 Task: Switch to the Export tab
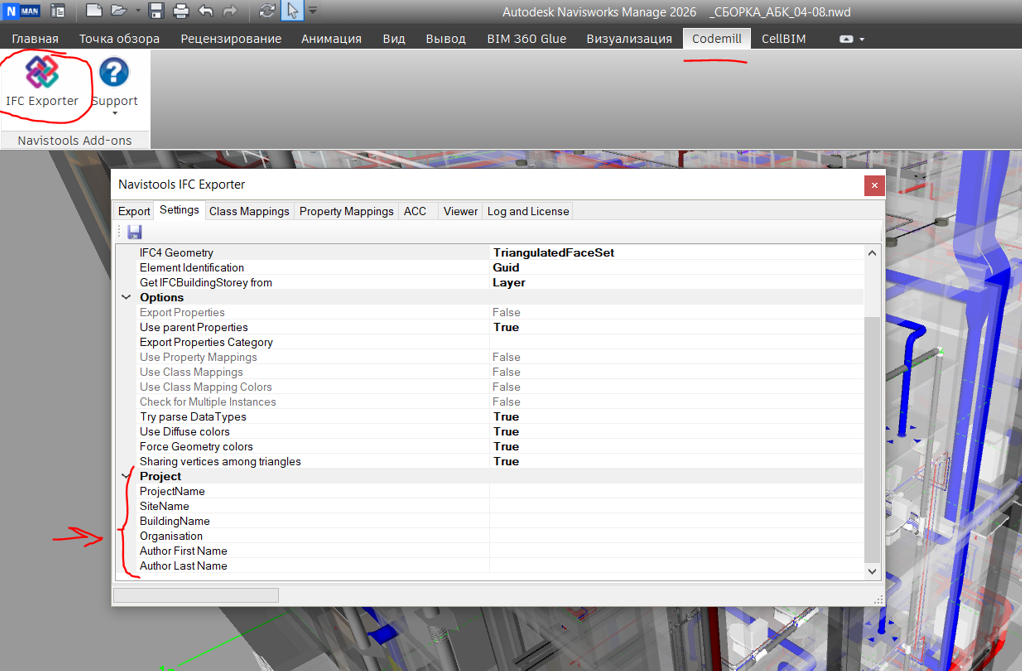[x=134, y=211]
